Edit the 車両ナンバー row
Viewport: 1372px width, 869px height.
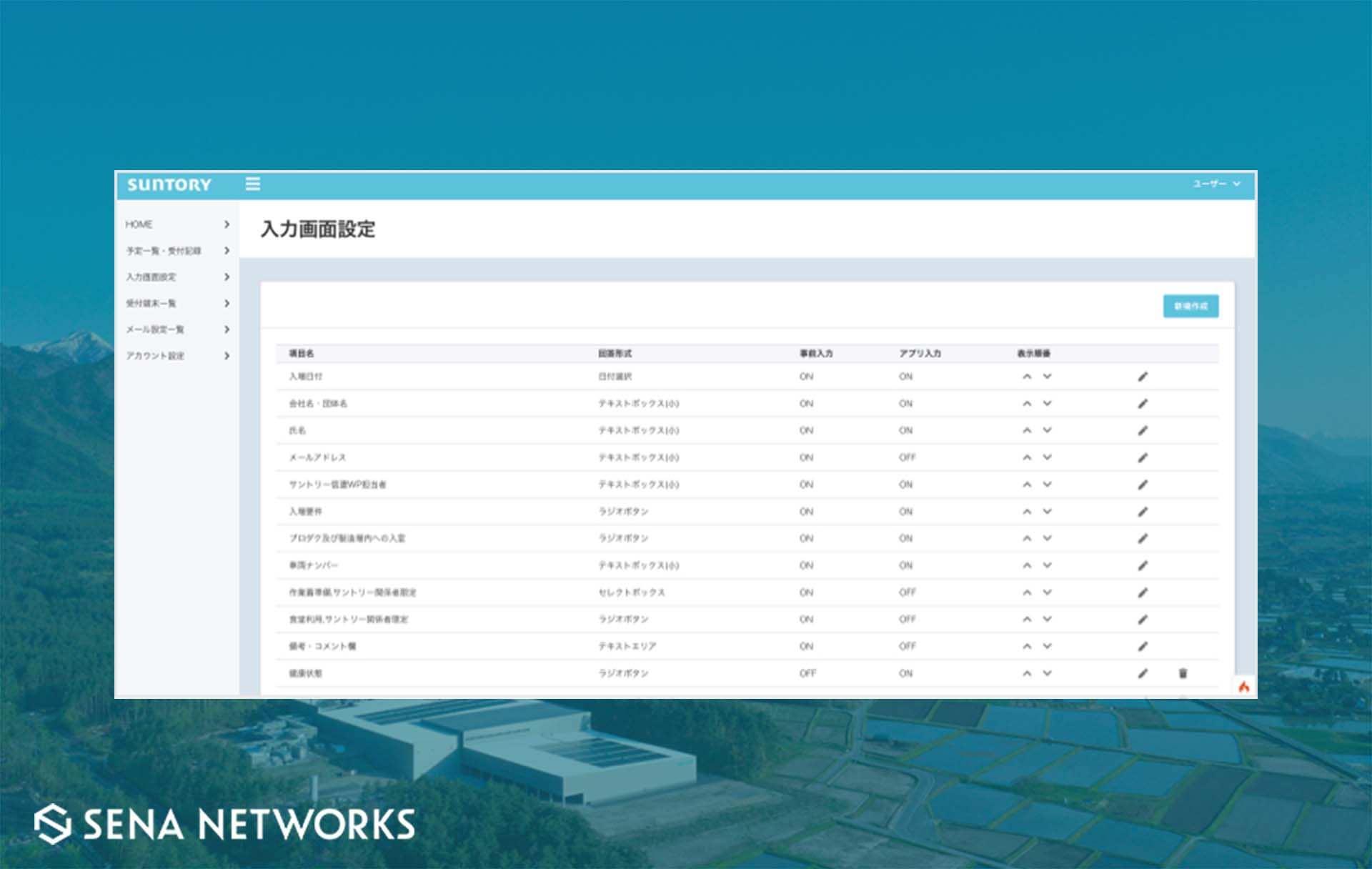click(1143, 565)
